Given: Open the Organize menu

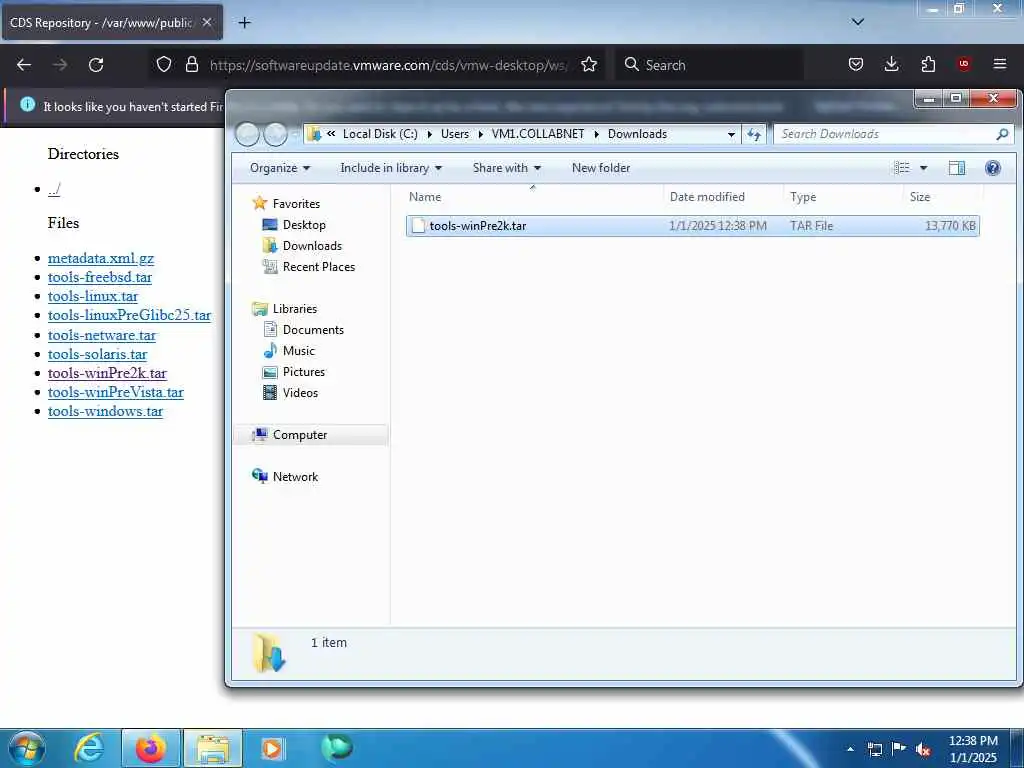Looking at the screenshot, I should point(280,168).
